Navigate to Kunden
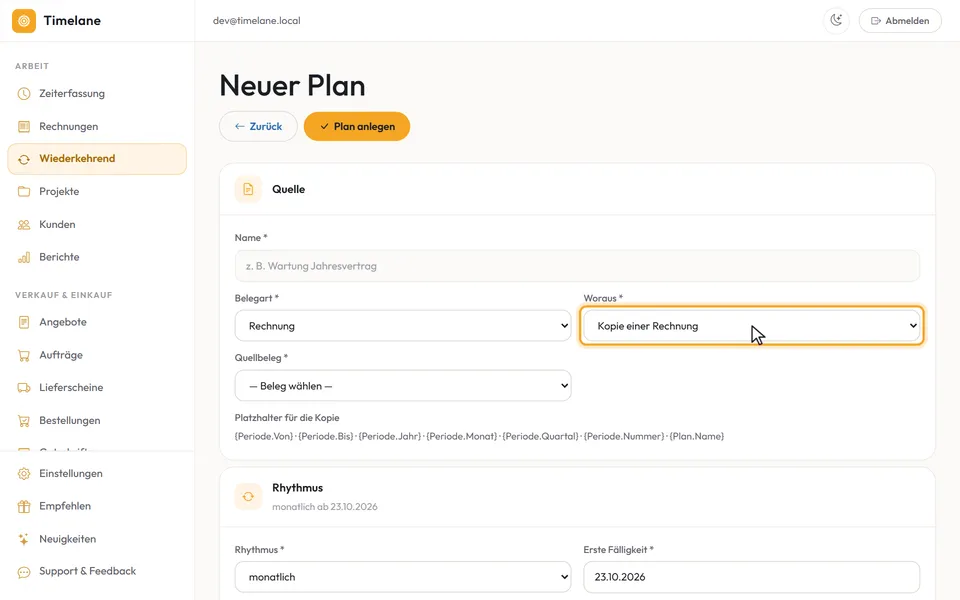960x600 pixels. [97, 225]
